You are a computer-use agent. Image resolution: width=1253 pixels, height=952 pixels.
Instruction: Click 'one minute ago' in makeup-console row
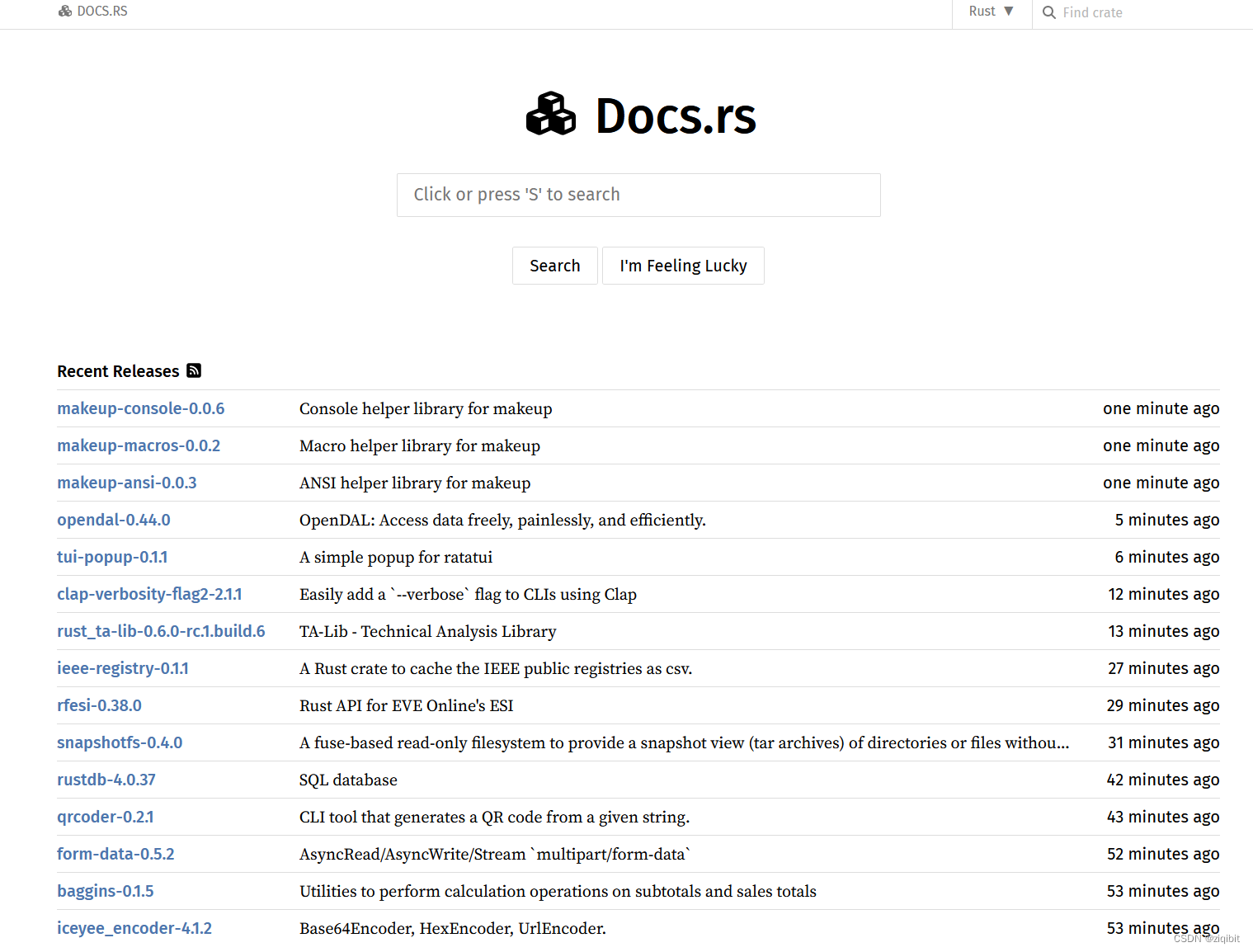tap(1161, 408)
